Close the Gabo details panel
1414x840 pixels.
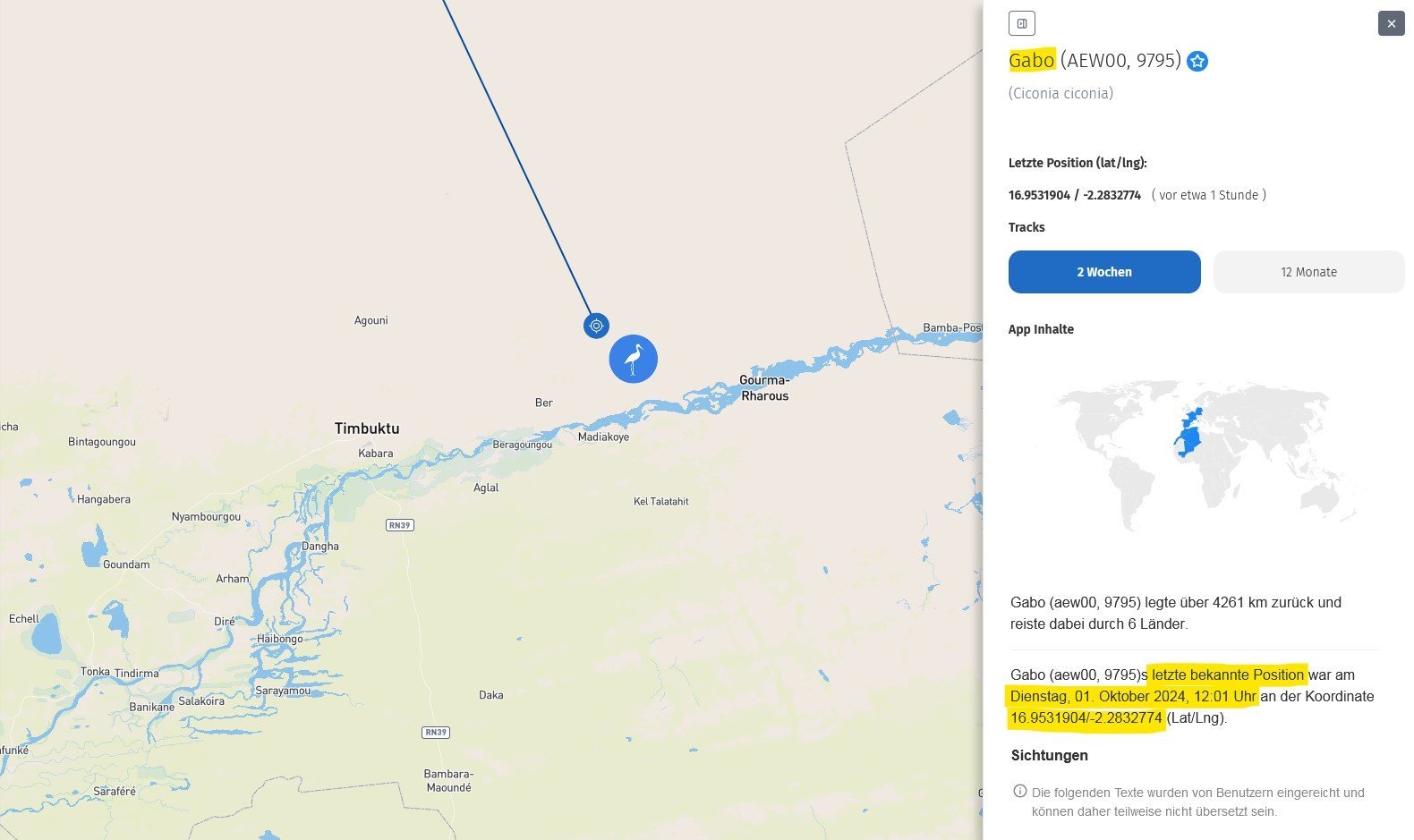[1391, 23]
